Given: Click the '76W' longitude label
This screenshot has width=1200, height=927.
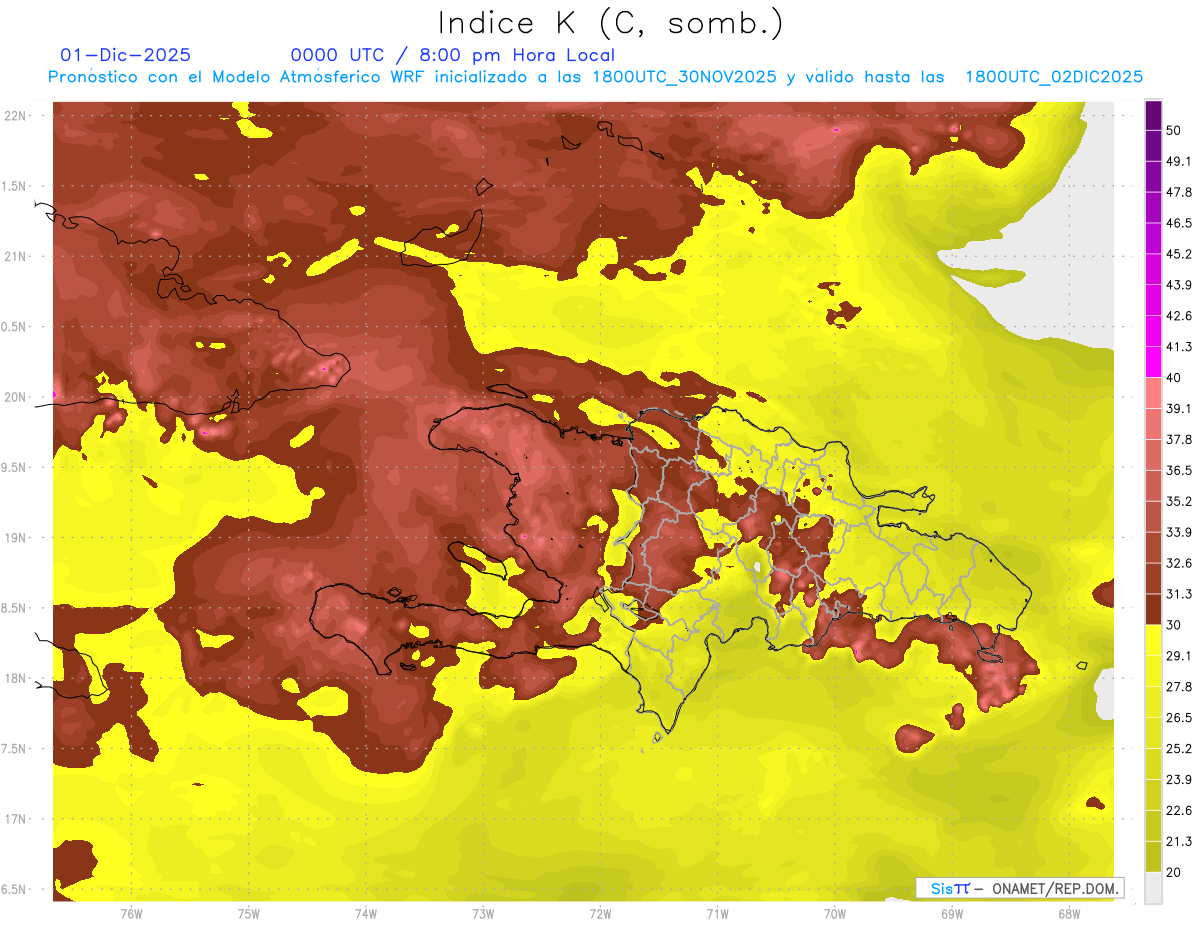Looking at the screenshot, I should tap(131, 913).
